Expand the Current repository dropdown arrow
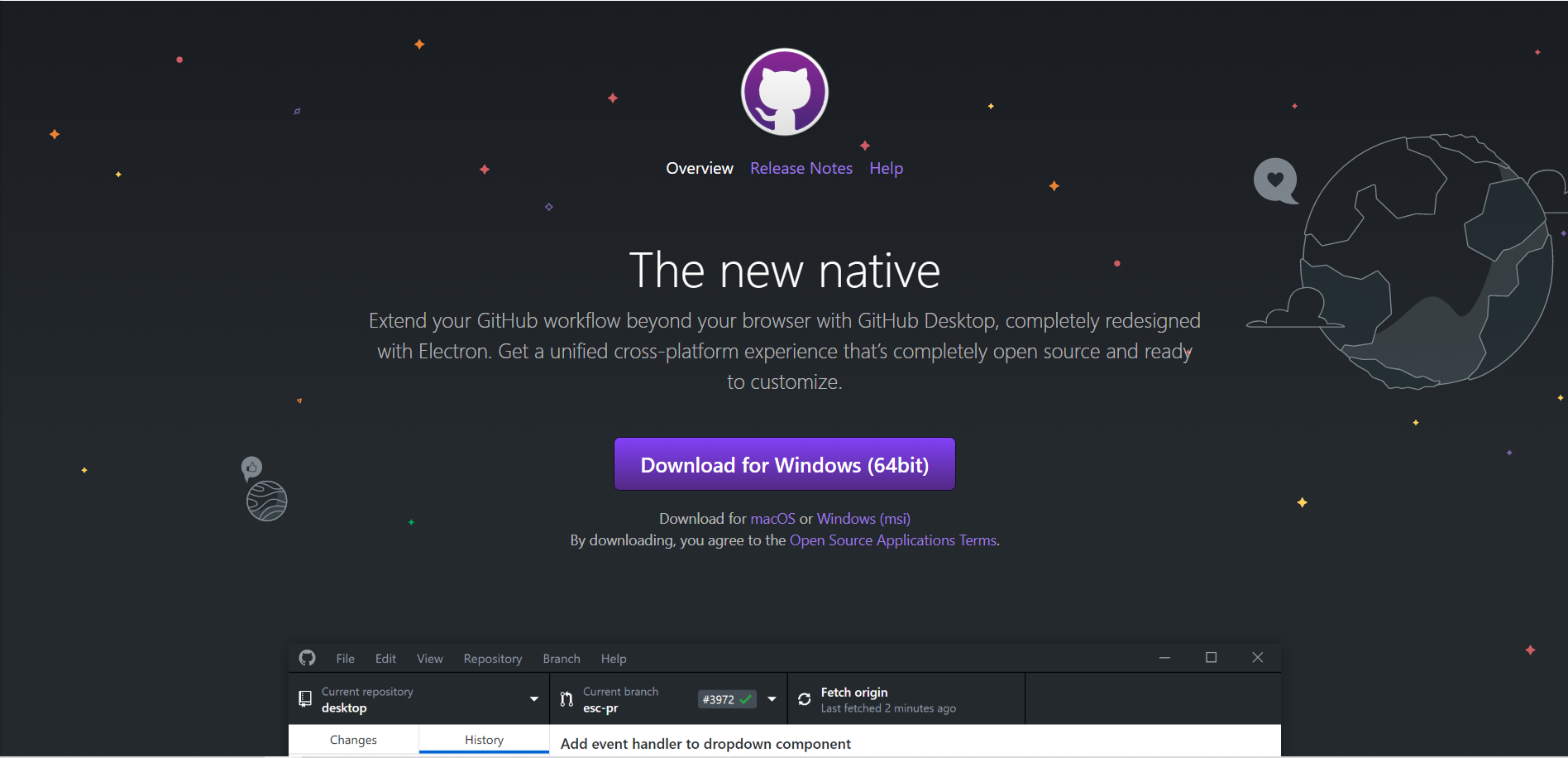Image resolution: width=1568 pixels, height=758 pixels. (x=534, y=699)
